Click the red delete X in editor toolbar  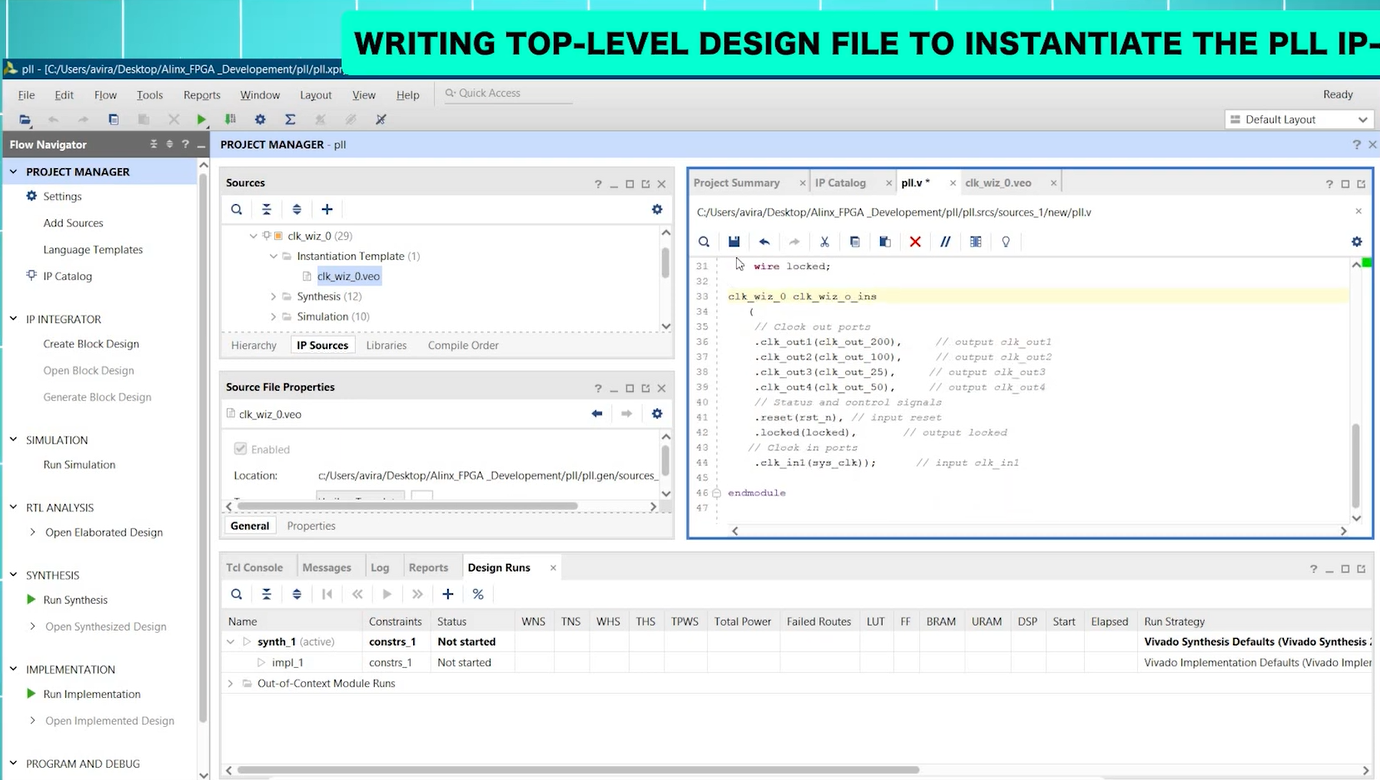point(915,242)
